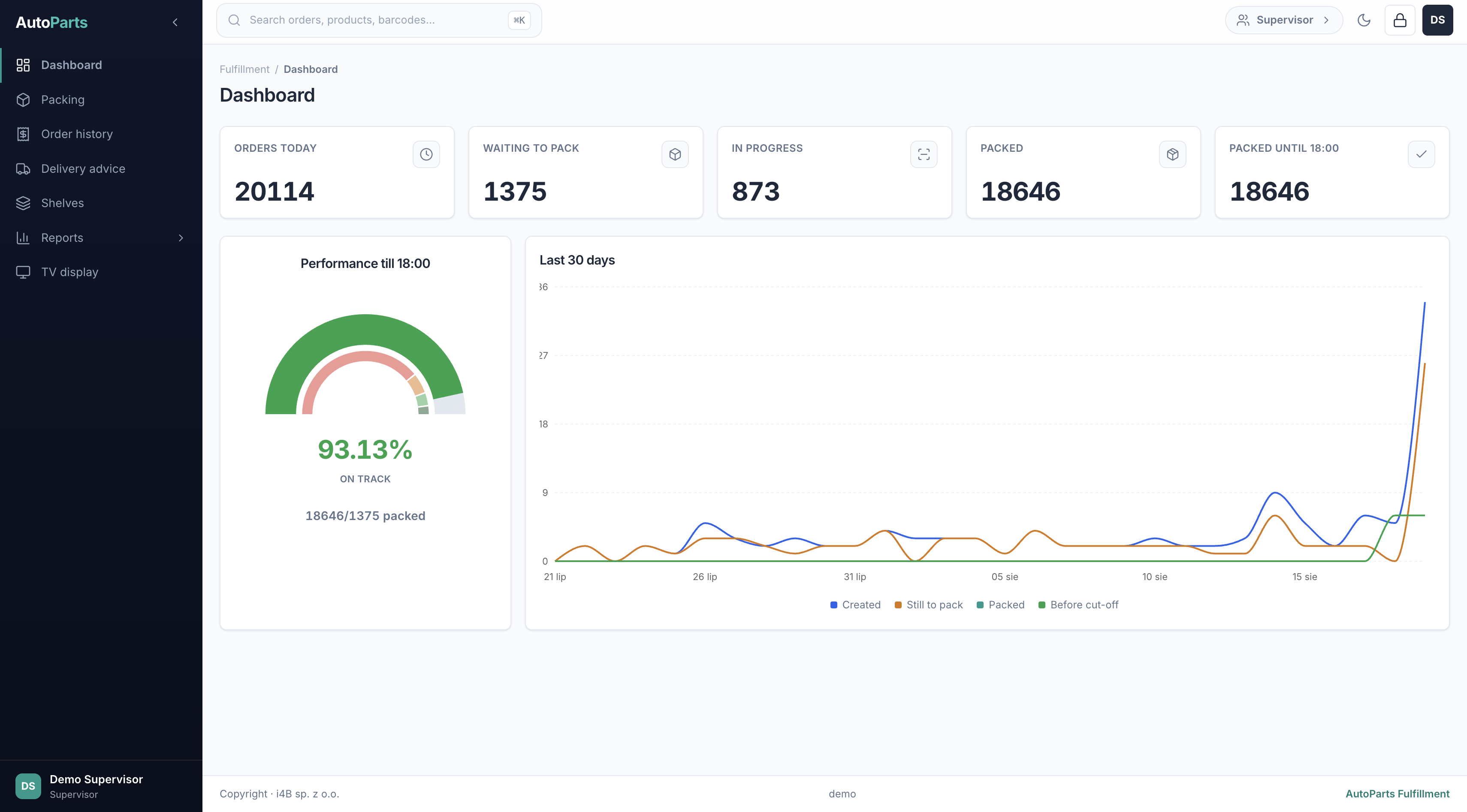Click the lock screen icon button
This screenshot has height=812, width=1467.
tap(1400, 20)
